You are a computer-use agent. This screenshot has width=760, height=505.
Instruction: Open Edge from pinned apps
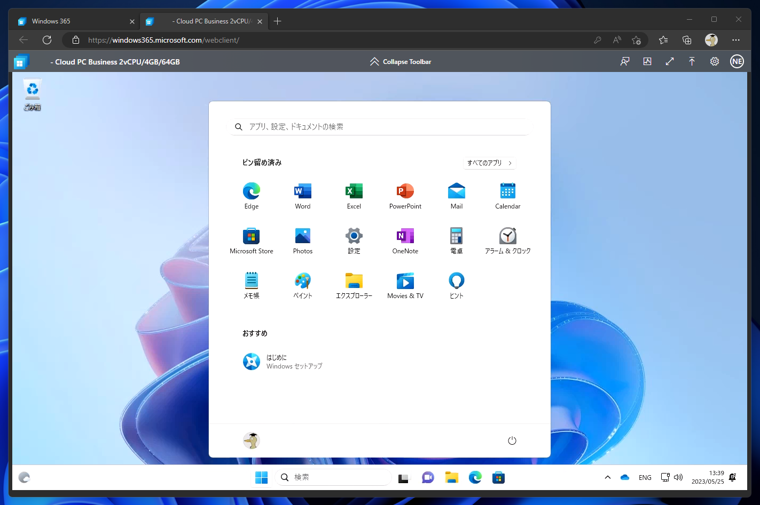251,195
